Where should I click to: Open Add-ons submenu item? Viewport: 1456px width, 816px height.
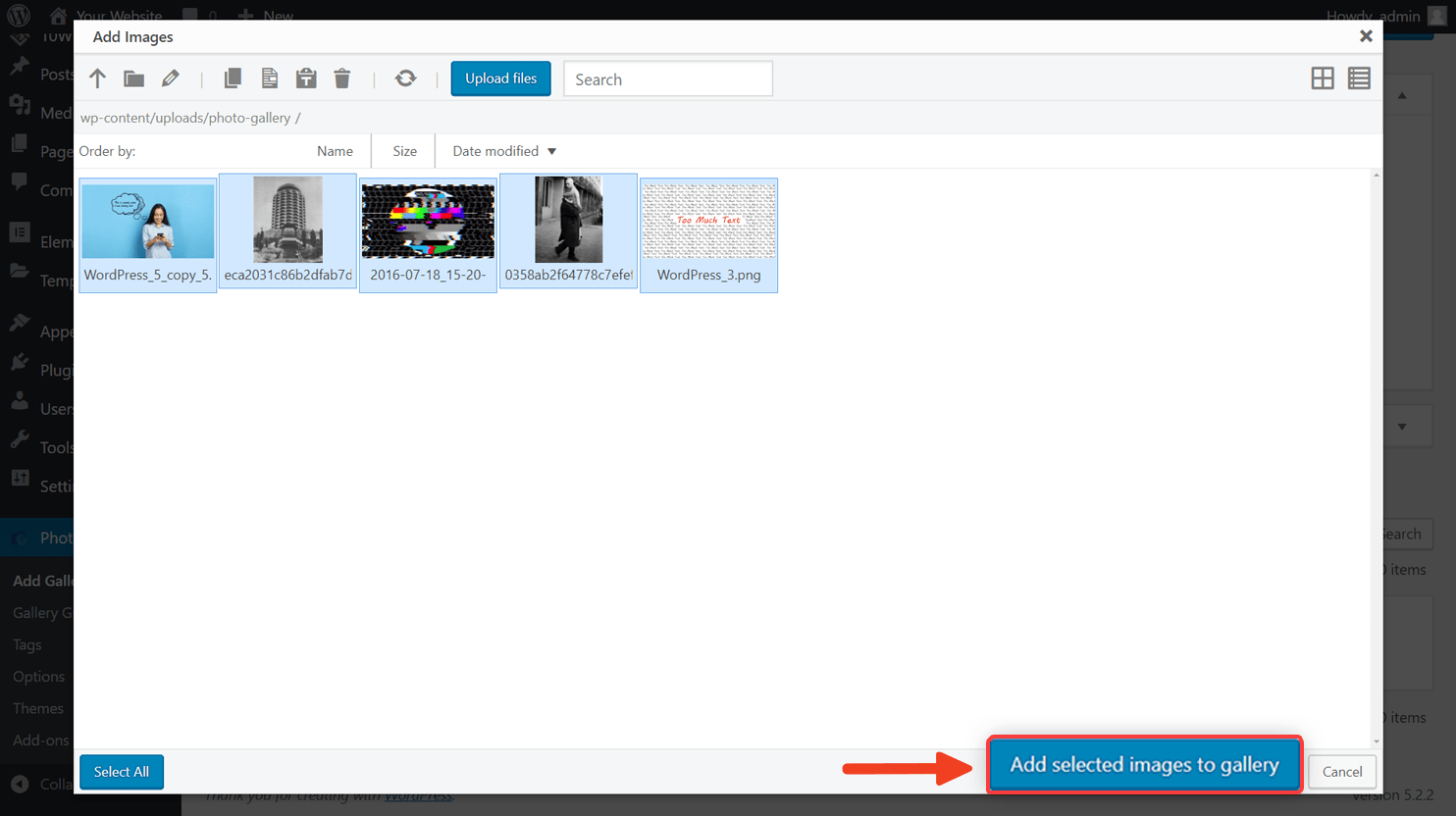41,740
